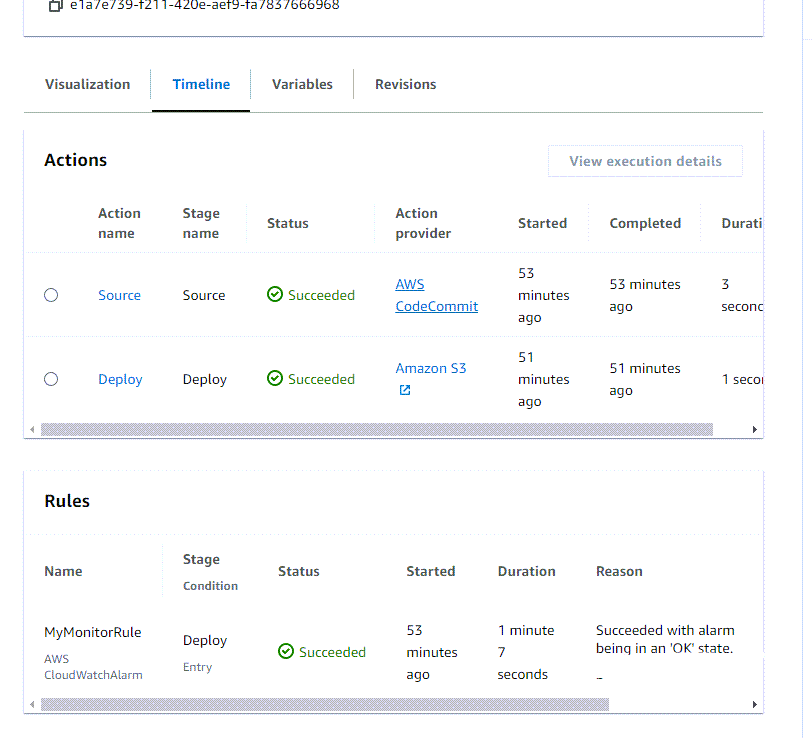Image resolution: width=812 pixels, height=738 pixels.
Task: Switch to the Visualization tab
Action: point(87,84)
